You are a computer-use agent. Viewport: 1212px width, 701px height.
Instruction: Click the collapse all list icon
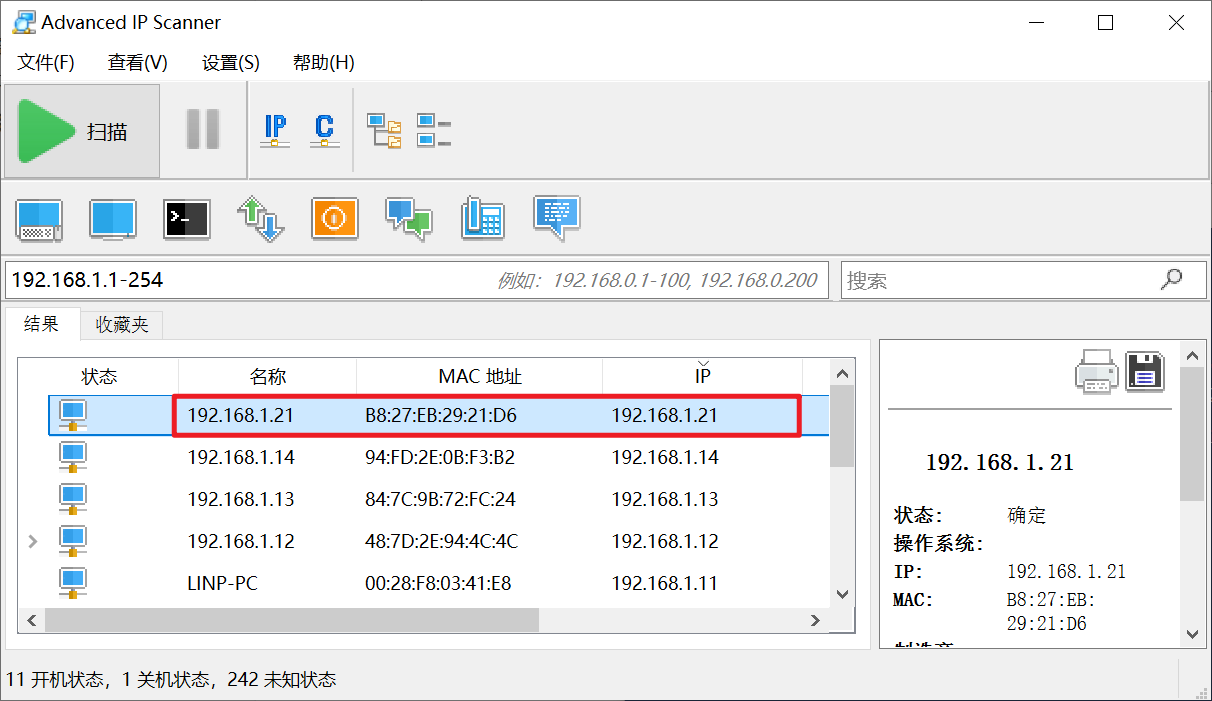(x=433, y=131)
